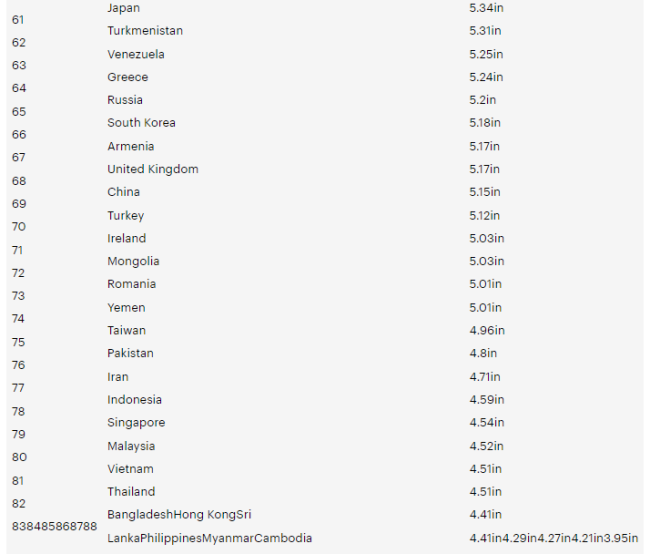Click the rank number 70
Viewport: 650px width, 554px height.
tap(19, 227)
